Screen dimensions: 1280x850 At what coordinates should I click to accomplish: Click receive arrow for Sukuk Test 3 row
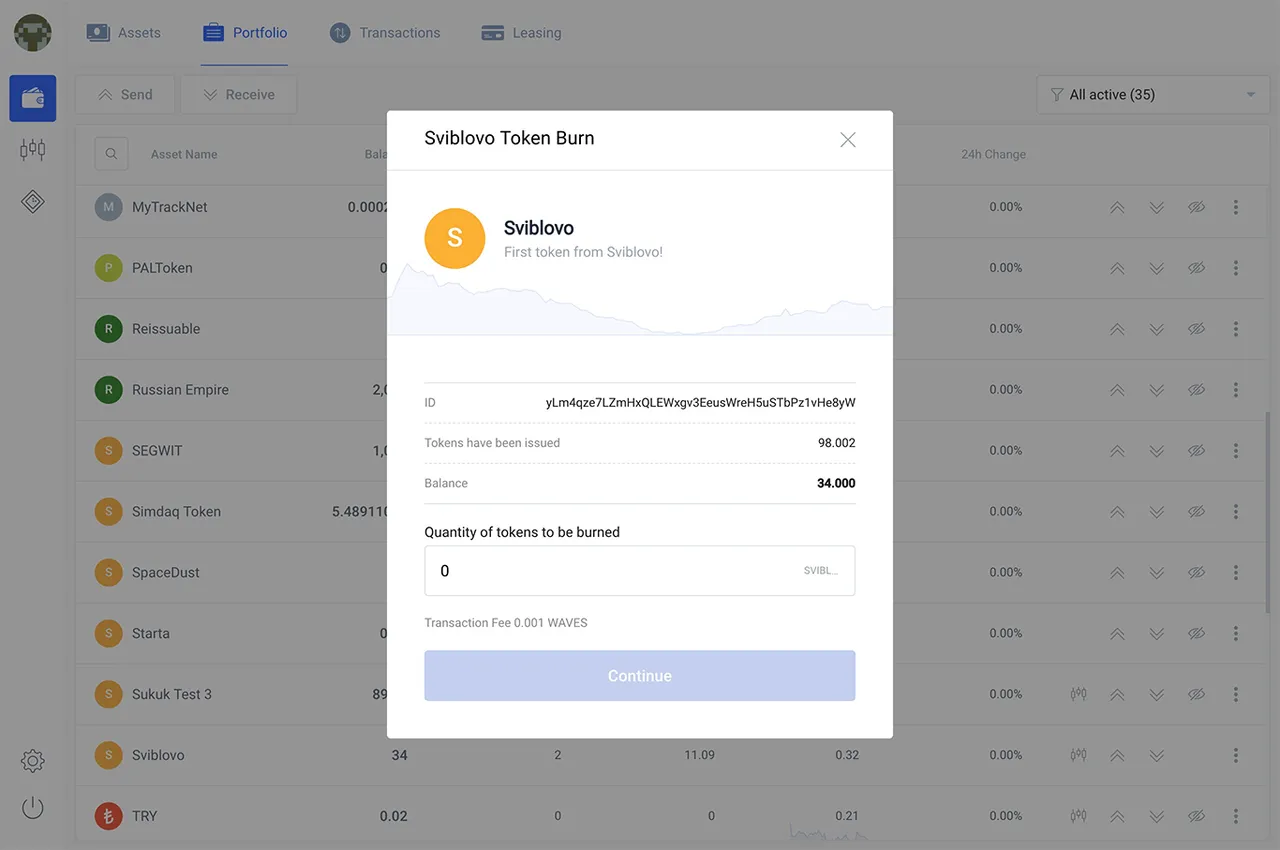pyautogui.click(x=1157, y=694)
